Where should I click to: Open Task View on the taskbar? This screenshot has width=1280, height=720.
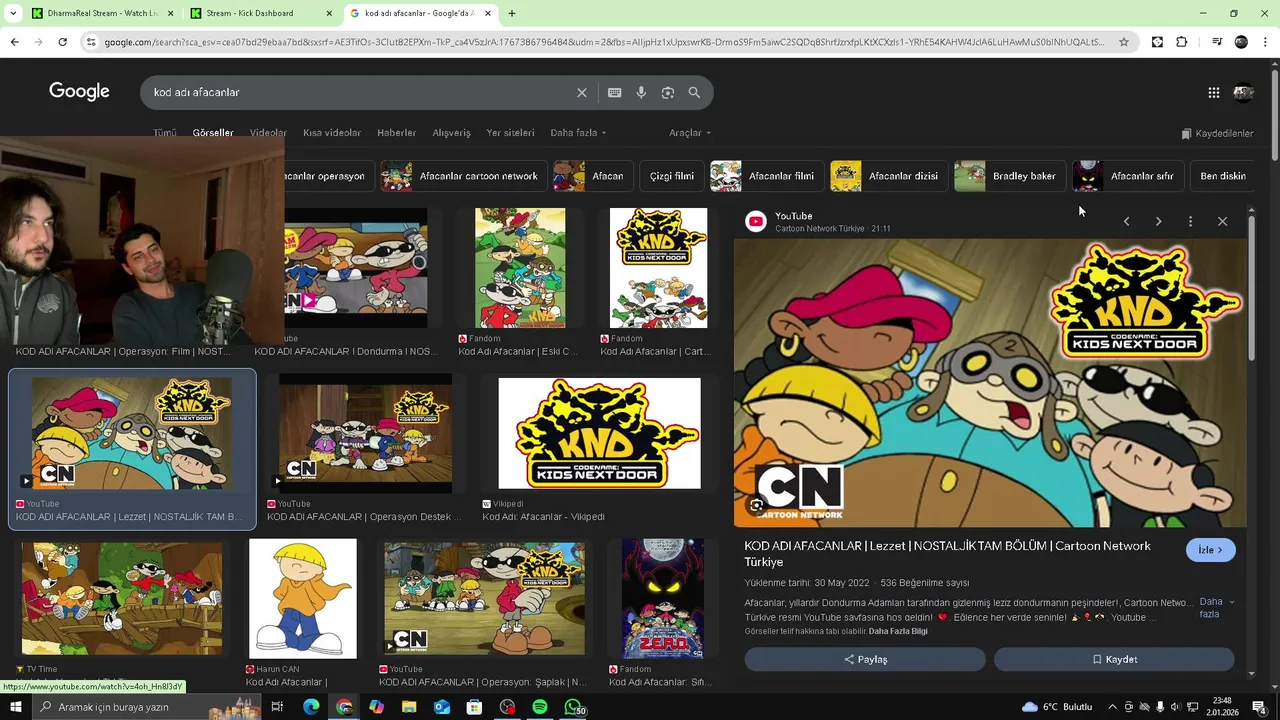277,707
